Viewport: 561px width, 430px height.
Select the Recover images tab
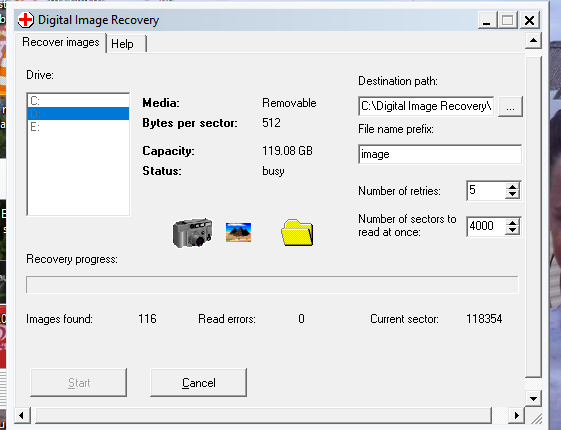pyautogui.click(x=60, y=42)
